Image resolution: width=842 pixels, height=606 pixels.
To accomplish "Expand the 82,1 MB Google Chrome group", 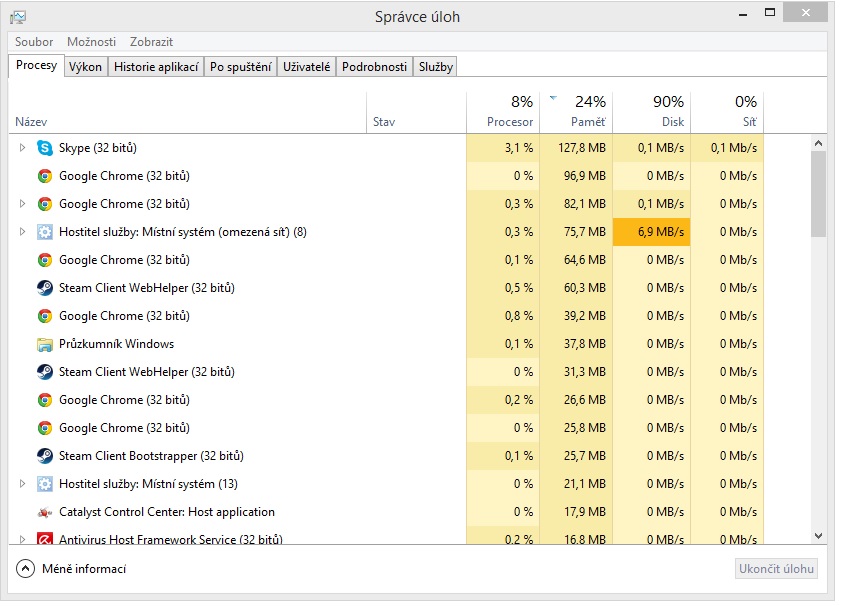I will [x=22, y=204].
